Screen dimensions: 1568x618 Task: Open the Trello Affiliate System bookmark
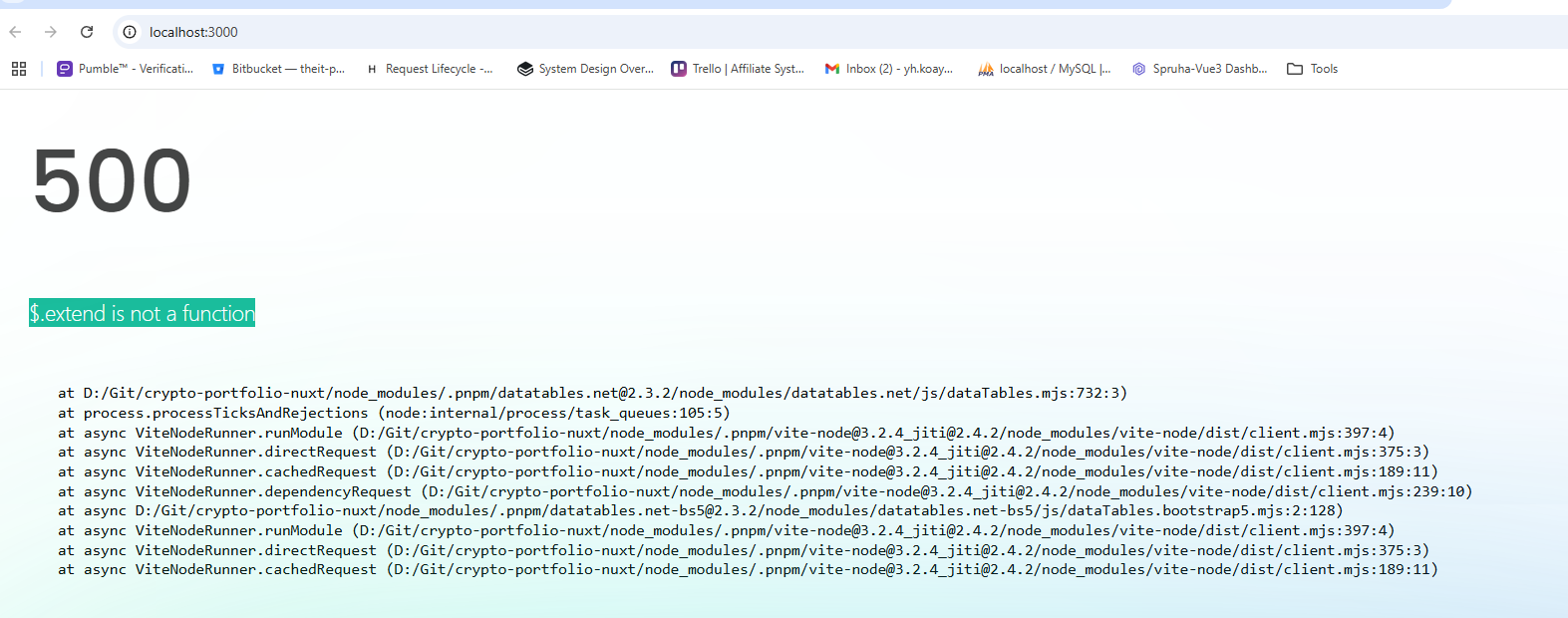tap(738, 69)
